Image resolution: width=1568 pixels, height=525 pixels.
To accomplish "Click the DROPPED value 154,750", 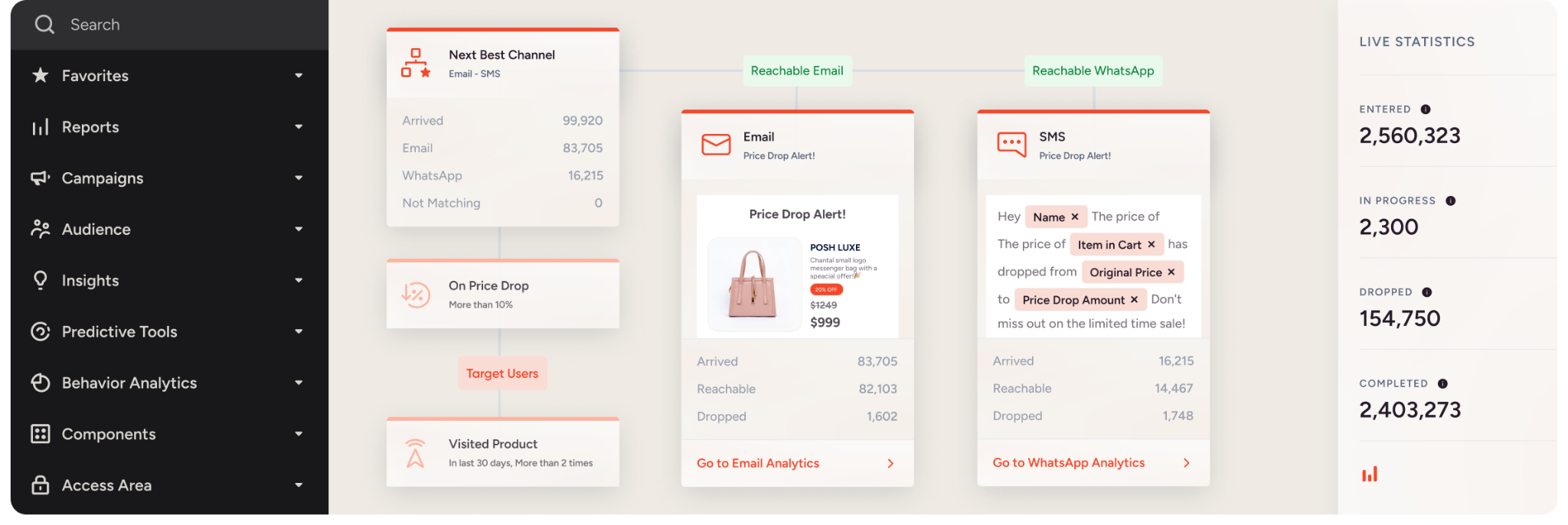I will tap(1400, 318).
